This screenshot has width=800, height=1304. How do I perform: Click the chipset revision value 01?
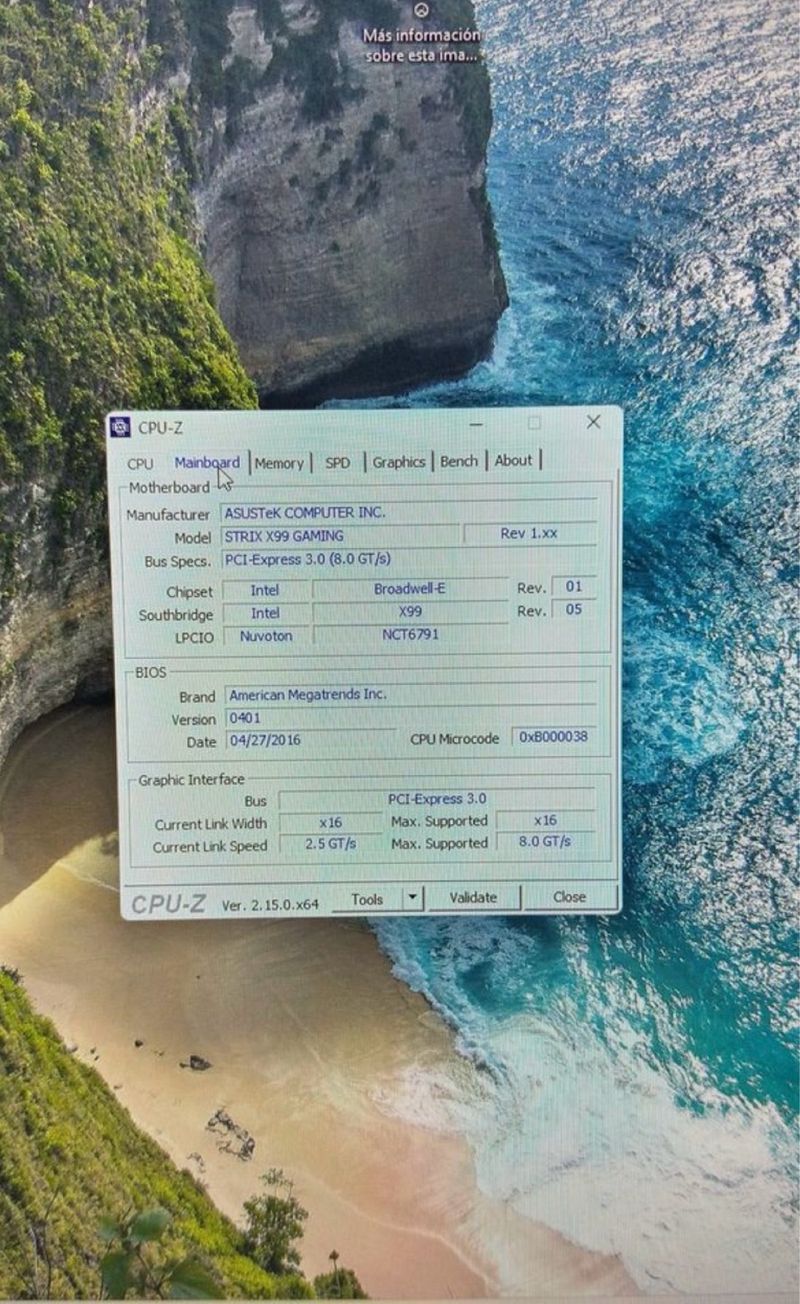(574, 586)
